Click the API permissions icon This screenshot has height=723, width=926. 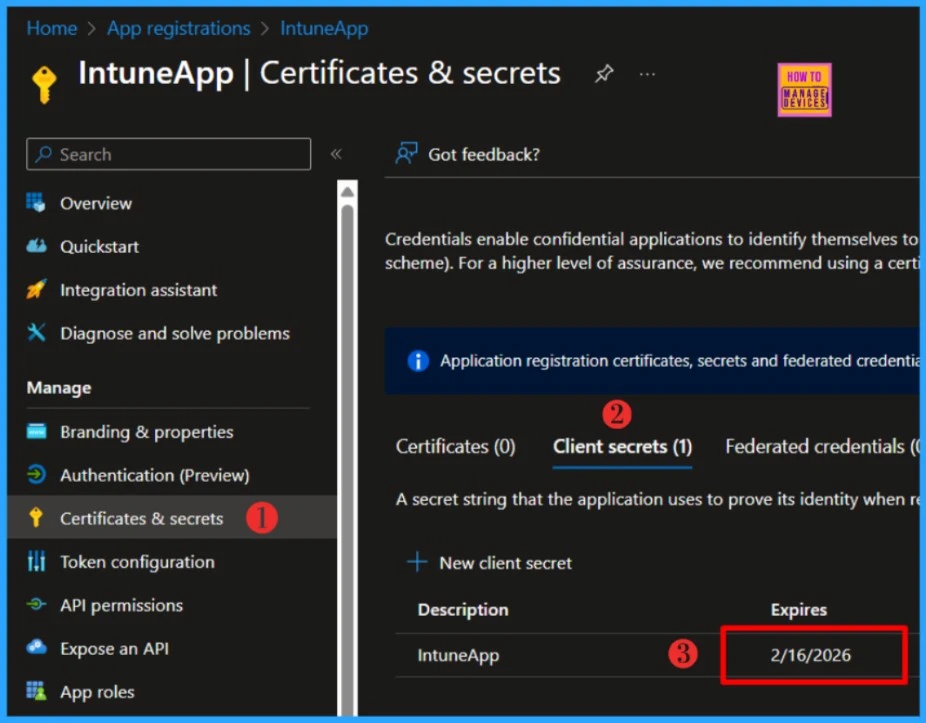pyautogui.click(x=36, y=604)
